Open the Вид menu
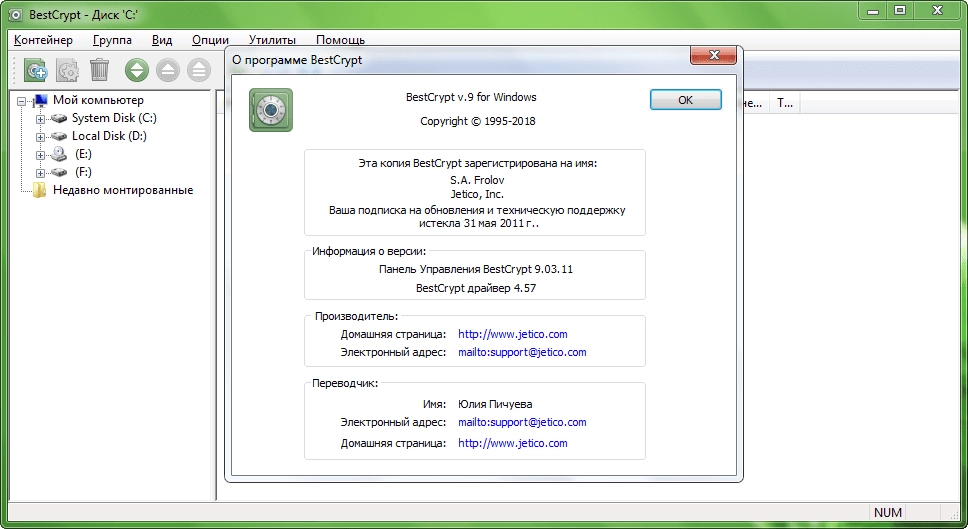Viewport: 968px width, 529px height. (162, 40)
